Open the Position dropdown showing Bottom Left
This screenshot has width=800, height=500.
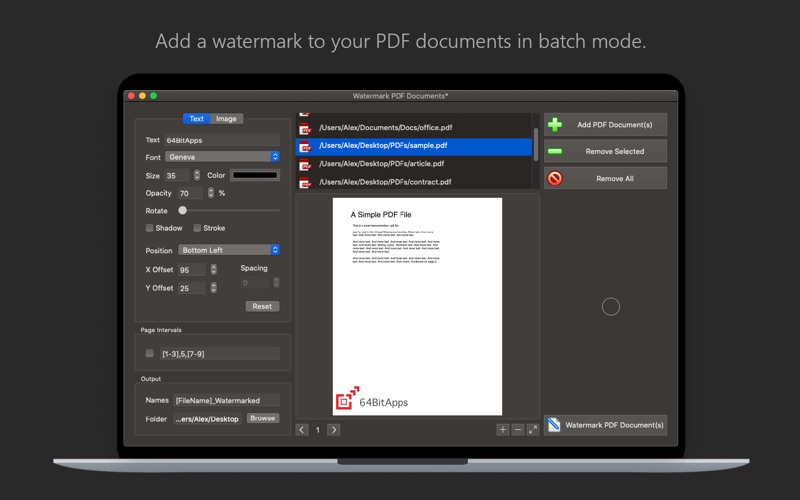[229, 250]
